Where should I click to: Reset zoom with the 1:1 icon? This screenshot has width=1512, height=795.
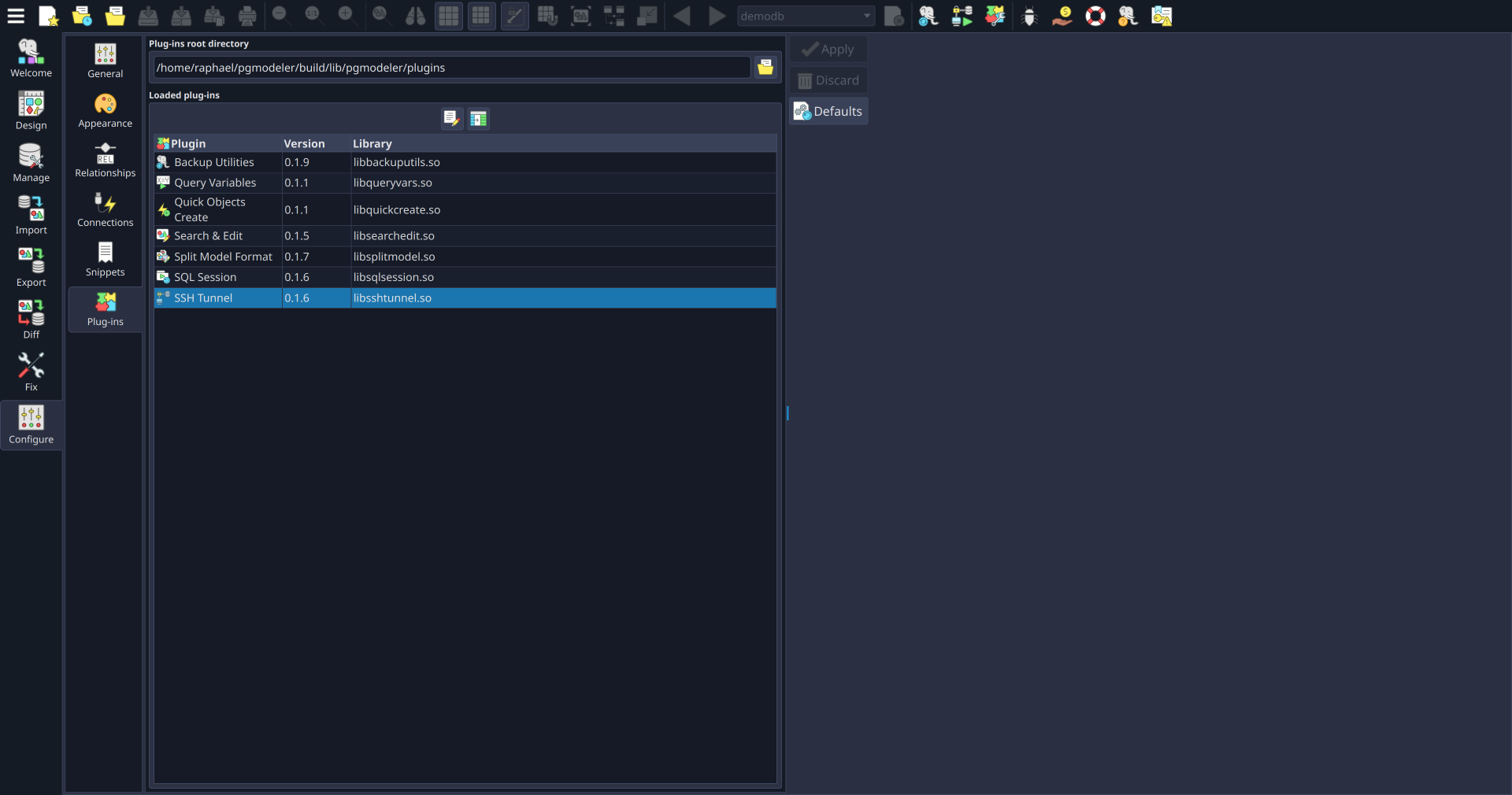(x=313, y=16)
